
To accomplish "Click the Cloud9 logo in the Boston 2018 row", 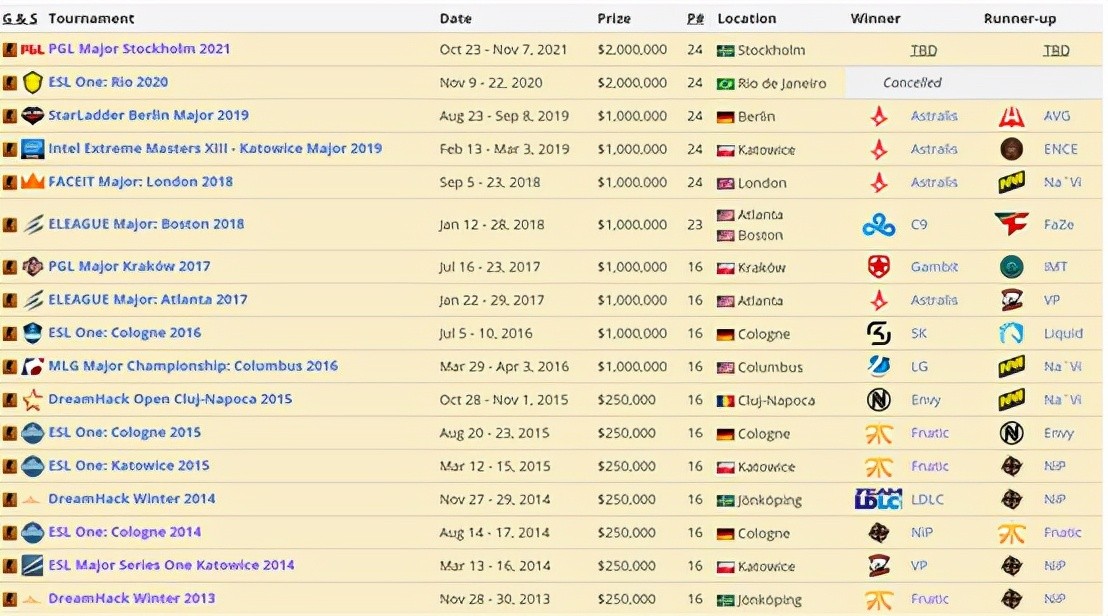I will click(879, 225).
